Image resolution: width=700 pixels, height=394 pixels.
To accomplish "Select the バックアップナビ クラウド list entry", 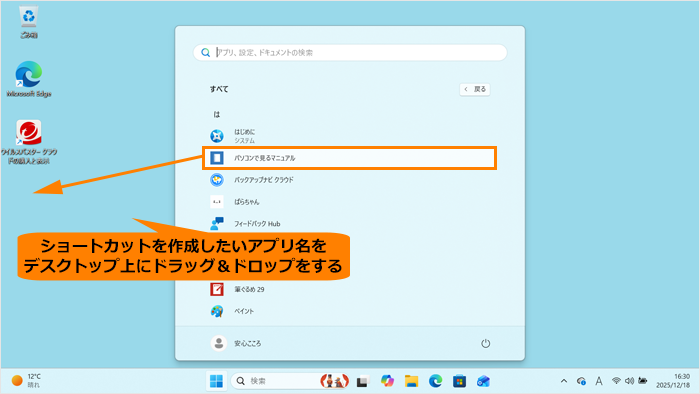I will point(350,180).
